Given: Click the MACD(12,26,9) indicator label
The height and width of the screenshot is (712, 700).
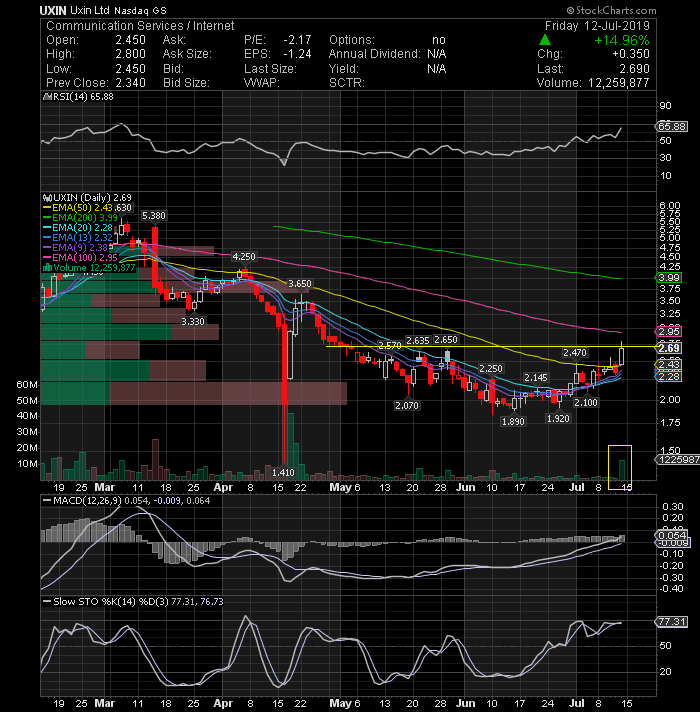Looking at the screenshot, I should [87, 501].
